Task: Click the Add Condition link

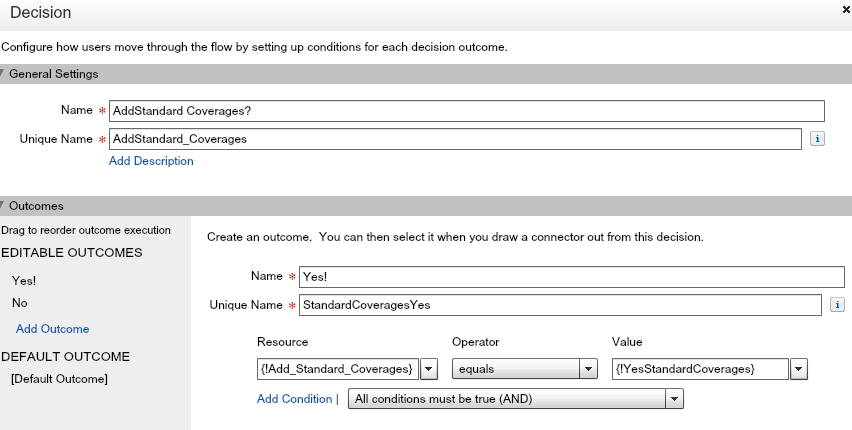Action: pos(294,399)
